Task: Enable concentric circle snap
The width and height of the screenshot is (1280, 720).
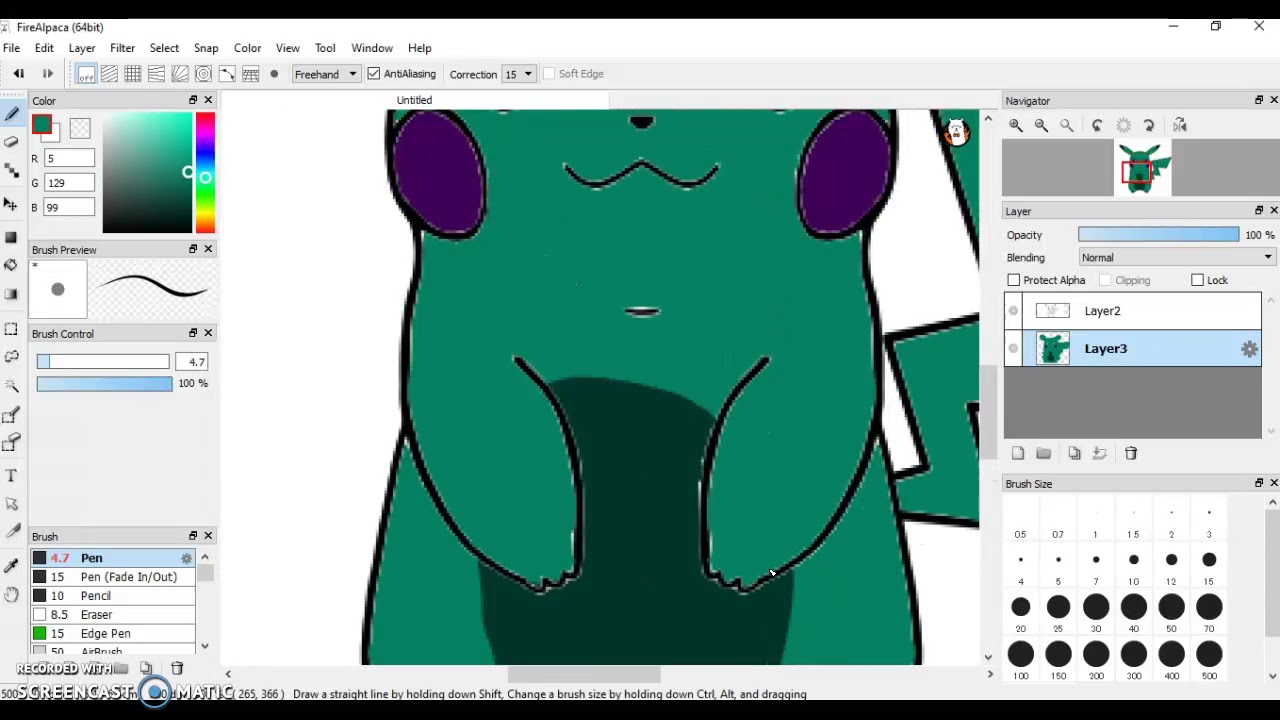Action: coord(203,74)
